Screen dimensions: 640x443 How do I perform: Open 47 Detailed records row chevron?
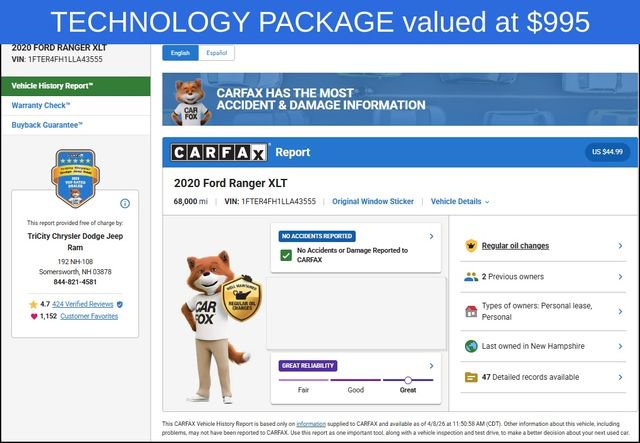tap(620, 377)
